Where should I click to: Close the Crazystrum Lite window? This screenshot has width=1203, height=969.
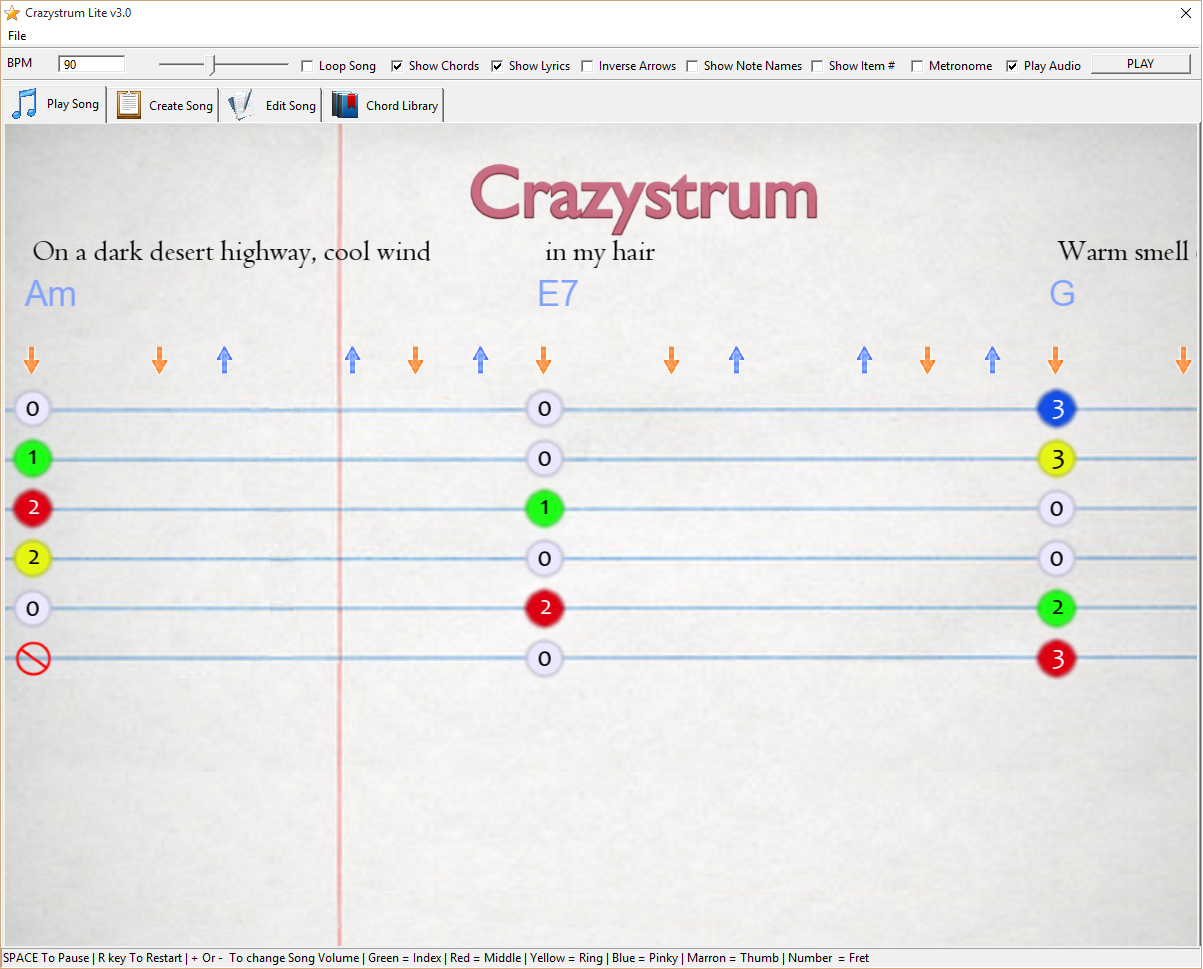[1186, 13]
